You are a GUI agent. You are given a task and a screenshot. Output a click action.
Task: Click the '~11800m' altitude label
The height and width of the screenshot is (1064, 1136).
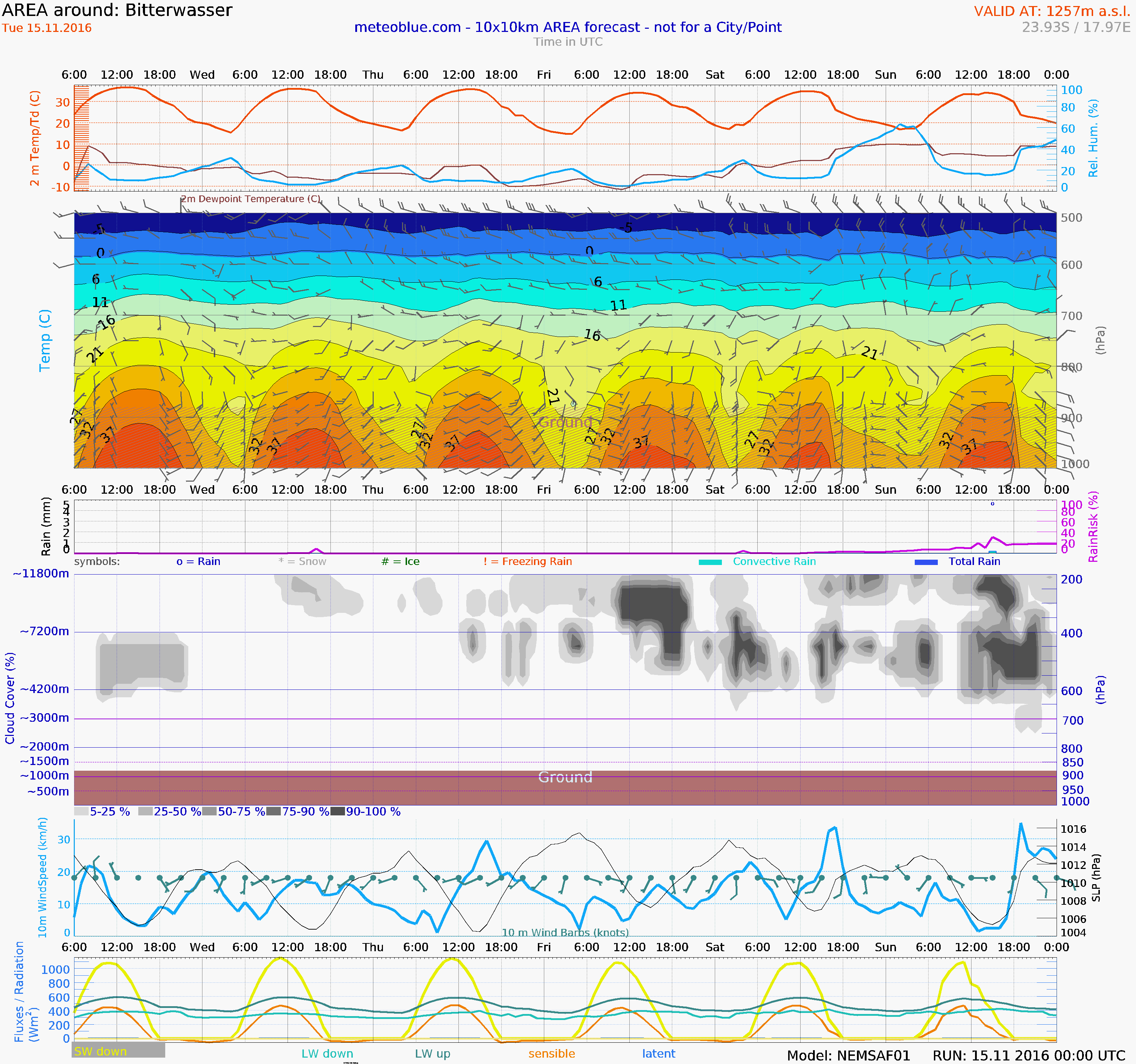(x=40, y=573)
